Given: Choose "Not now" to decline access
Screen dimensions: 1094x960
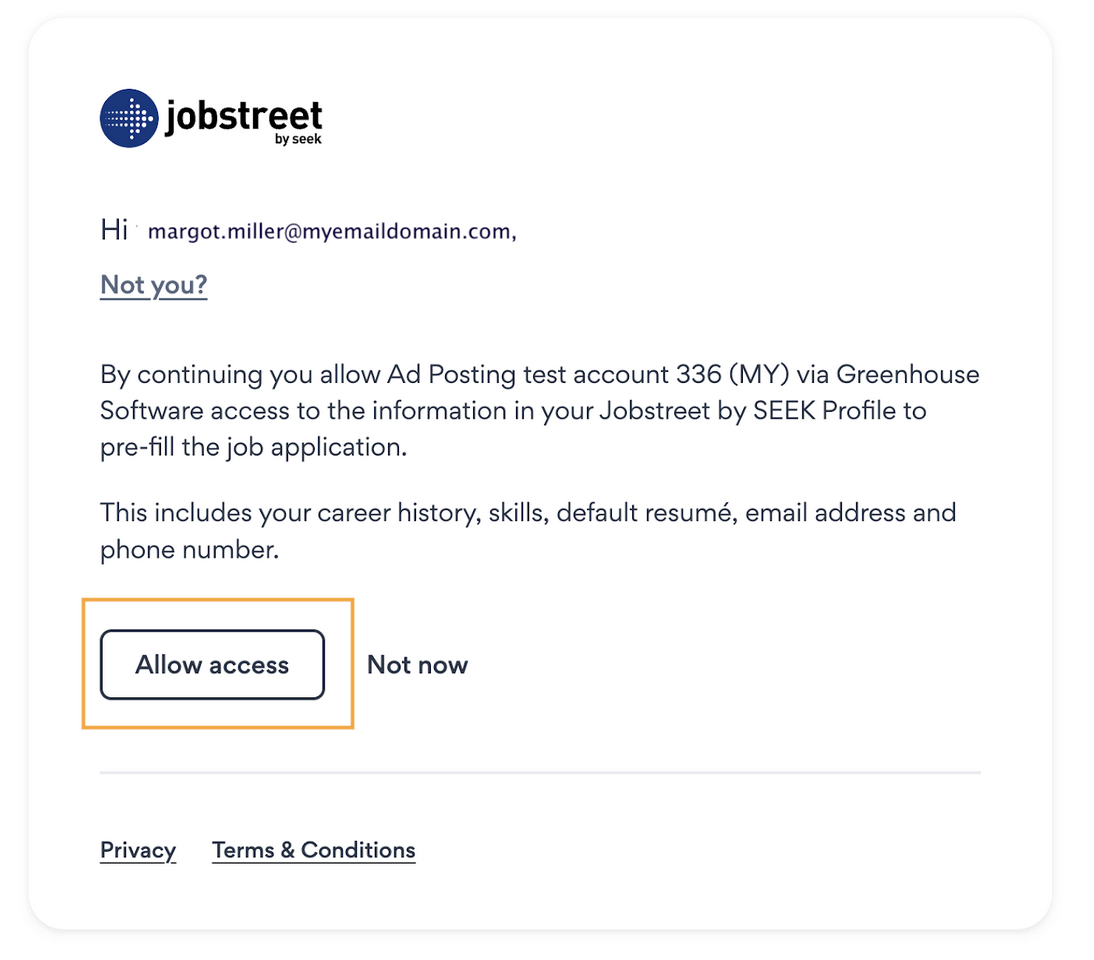Looking at the screenshot, I should coord(417,665).
